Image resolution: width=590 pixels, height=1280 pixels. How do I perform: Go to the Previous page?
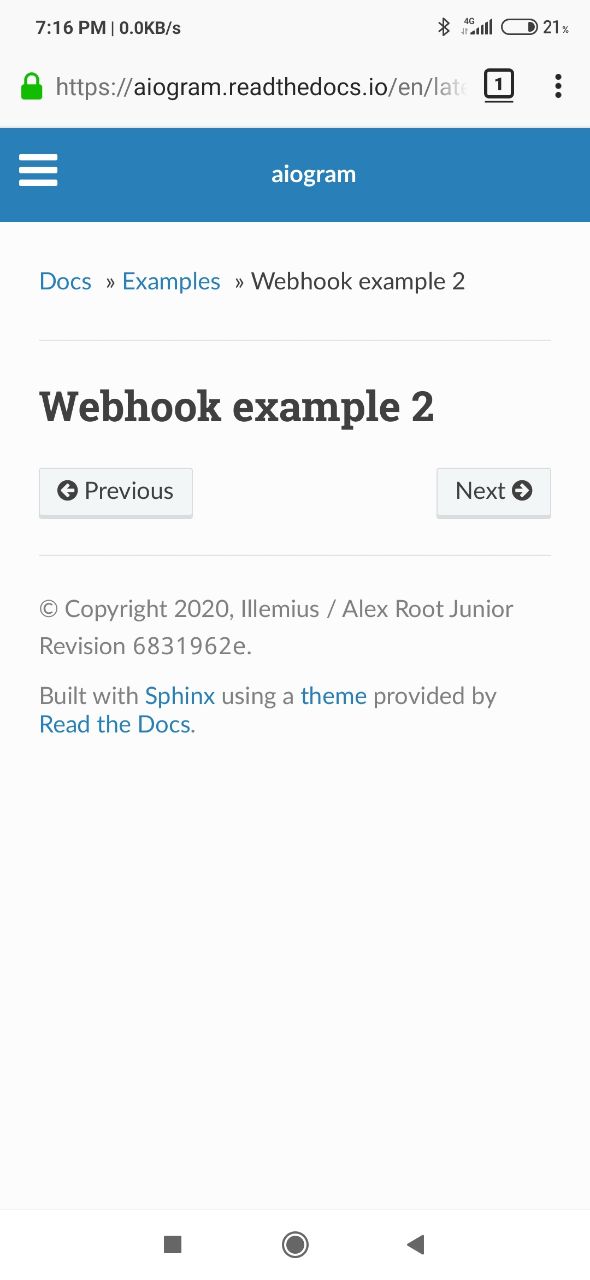[116, 492]
